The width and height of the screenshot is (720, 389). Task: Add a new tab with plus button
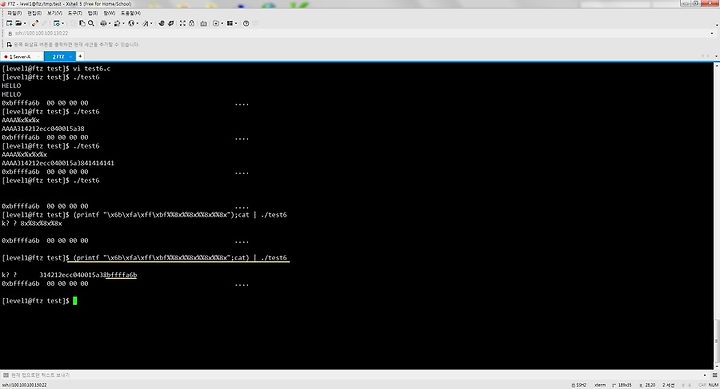tap(80, 56)
